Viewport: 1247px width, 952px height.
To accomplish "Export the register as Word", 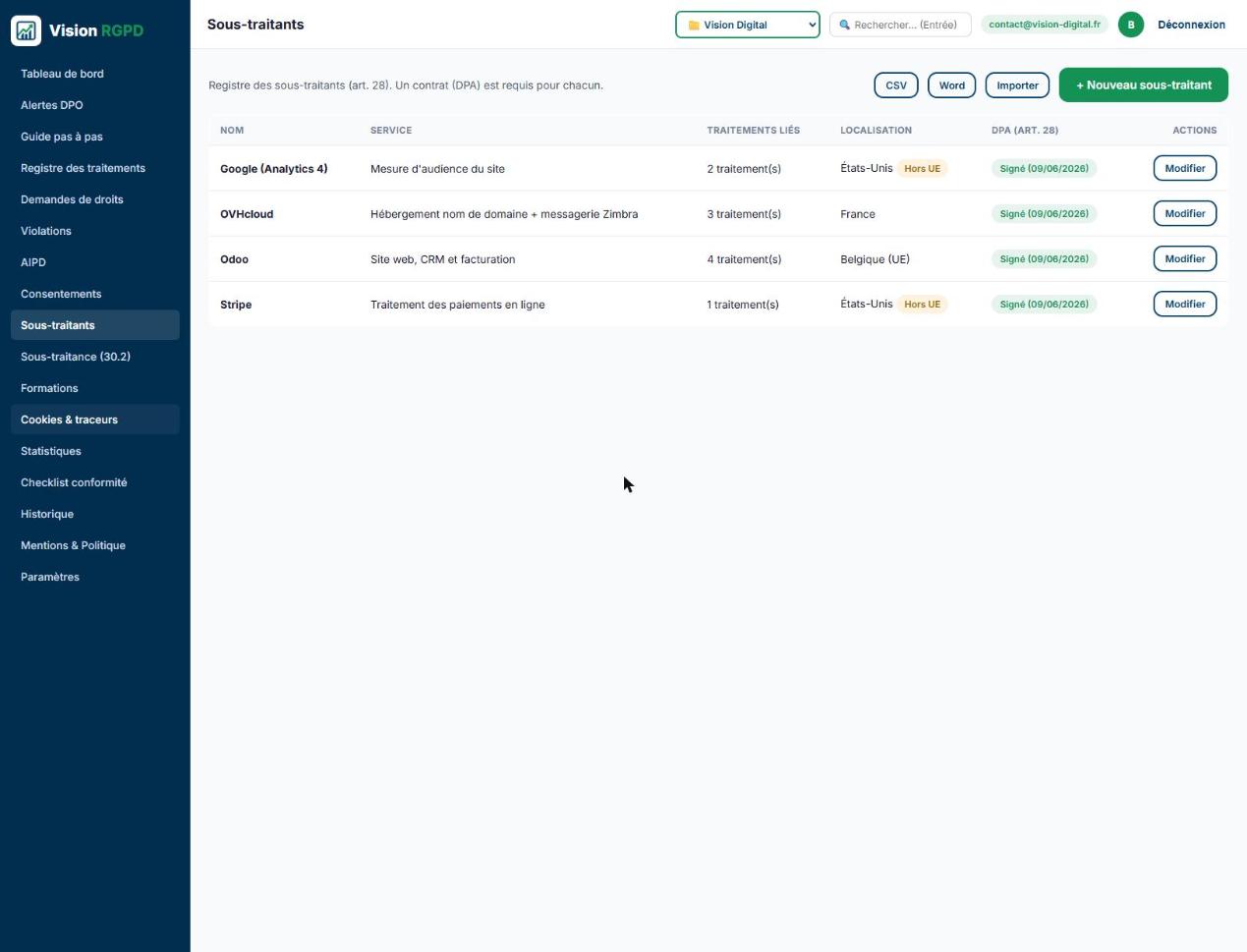I will pos(951,85).
